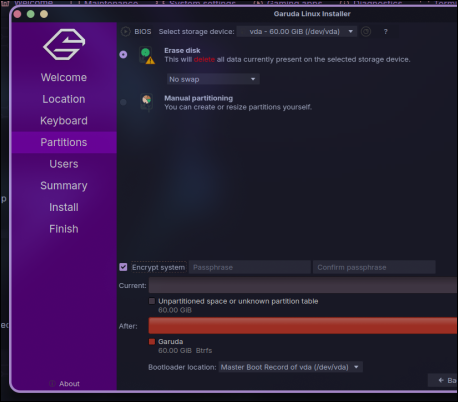The image size is (458, 402).
Task: Click the Erase disk drive warning icon
Action: [x=147, y=55]
